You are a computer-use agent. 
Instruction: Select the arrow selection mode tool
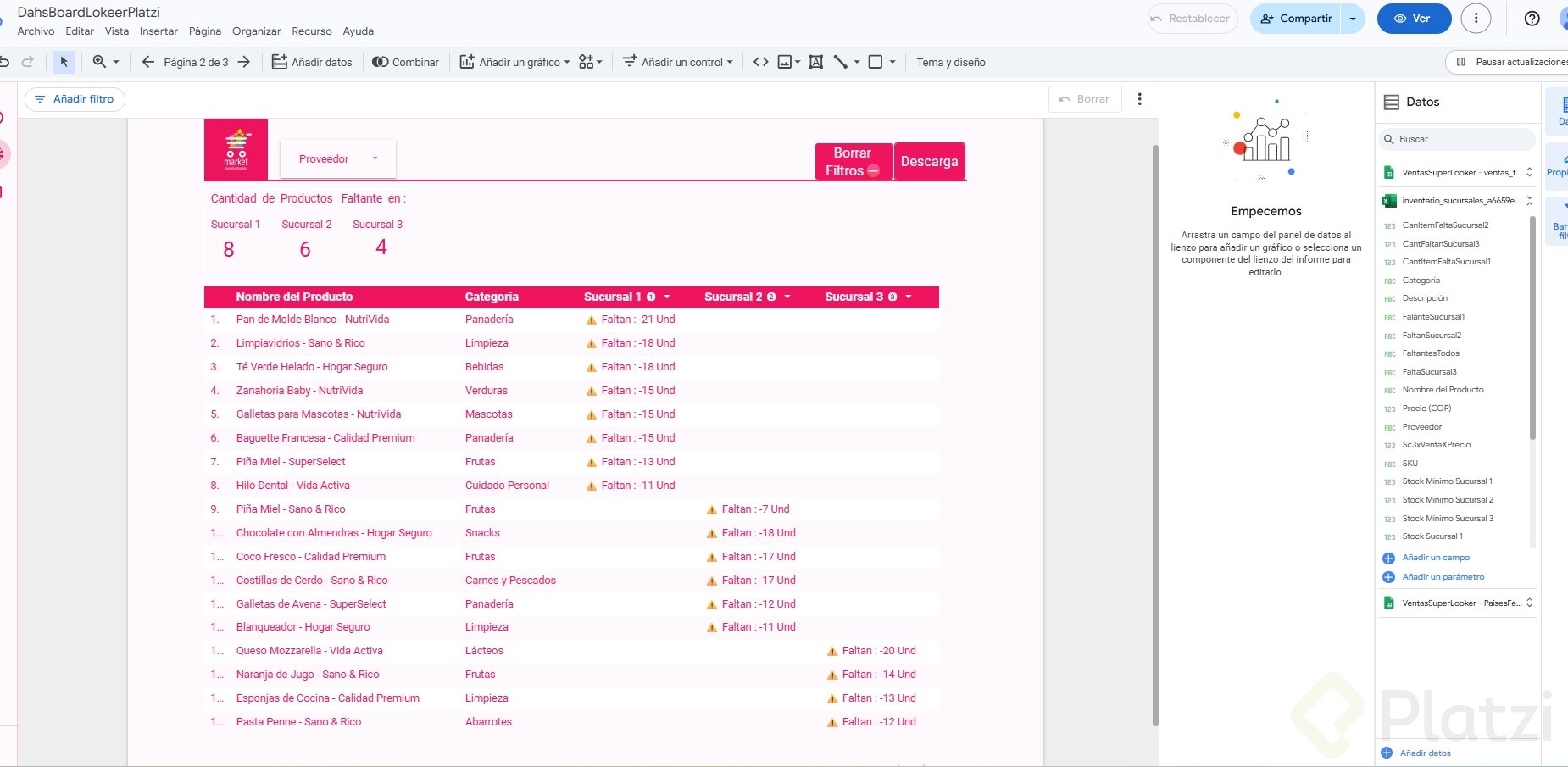coord(64,62)
